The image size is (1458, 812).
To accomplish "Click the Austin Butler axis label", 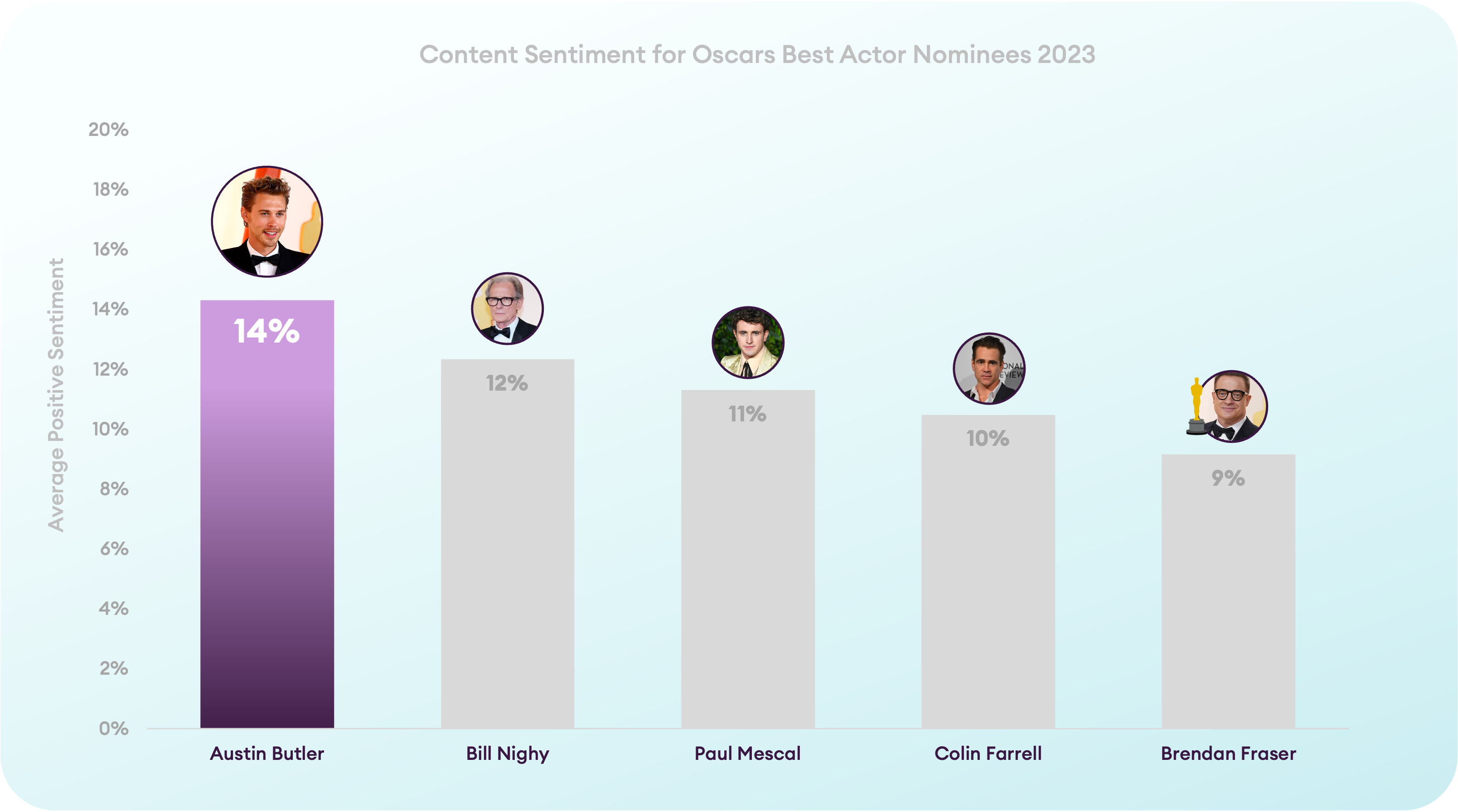I will click(x=266, y=753).
